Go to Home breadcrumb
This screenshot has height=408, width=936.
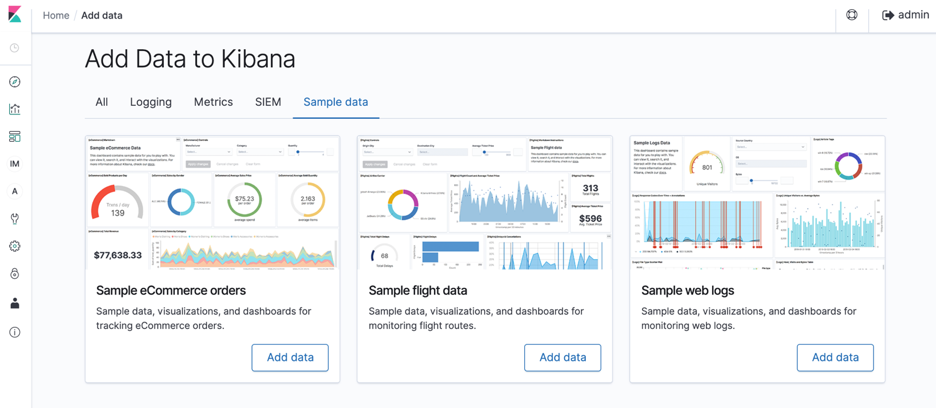56,16
